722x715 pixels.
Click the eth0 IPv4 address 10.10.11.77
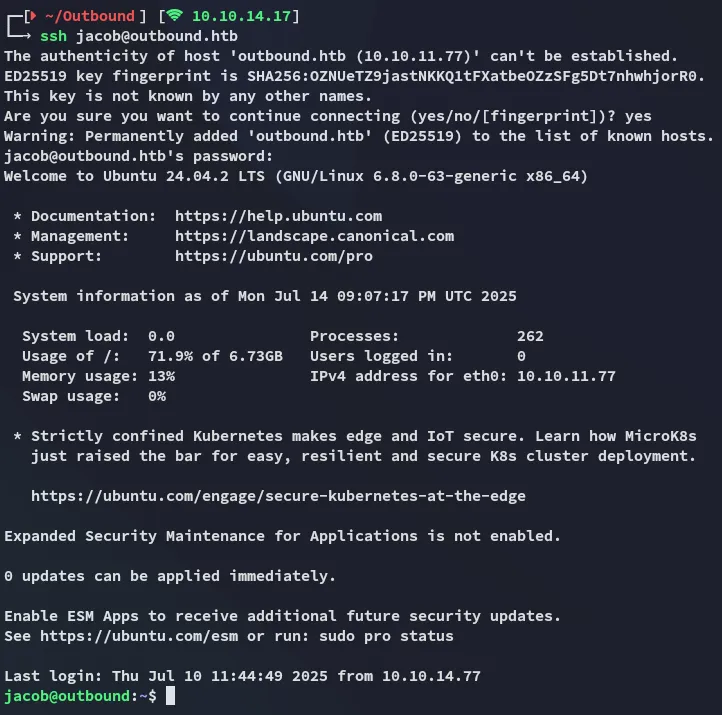(x=561, y=376)
